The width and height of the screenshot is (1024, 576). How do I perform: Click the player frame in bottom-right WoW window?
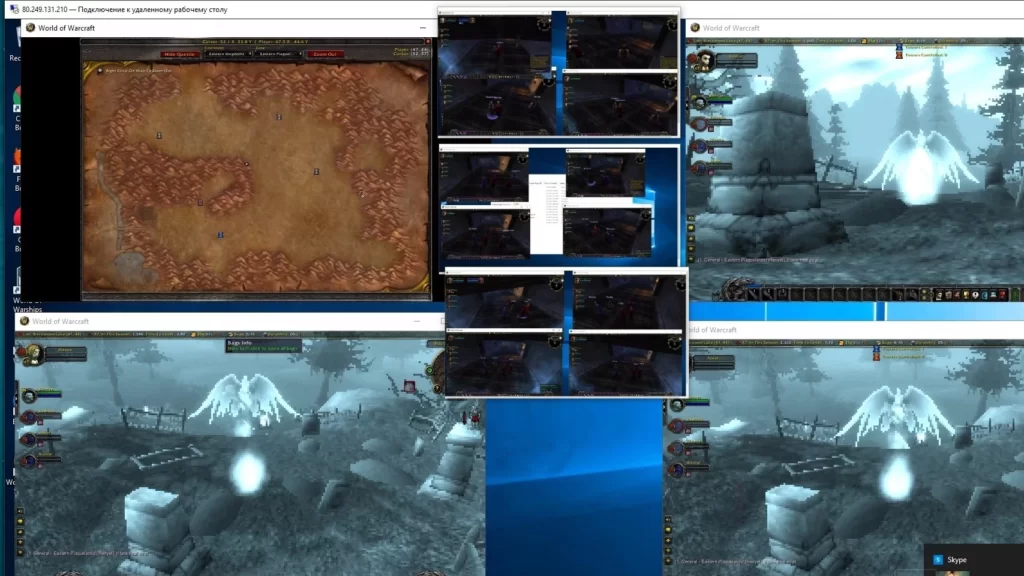coord(712,361)
